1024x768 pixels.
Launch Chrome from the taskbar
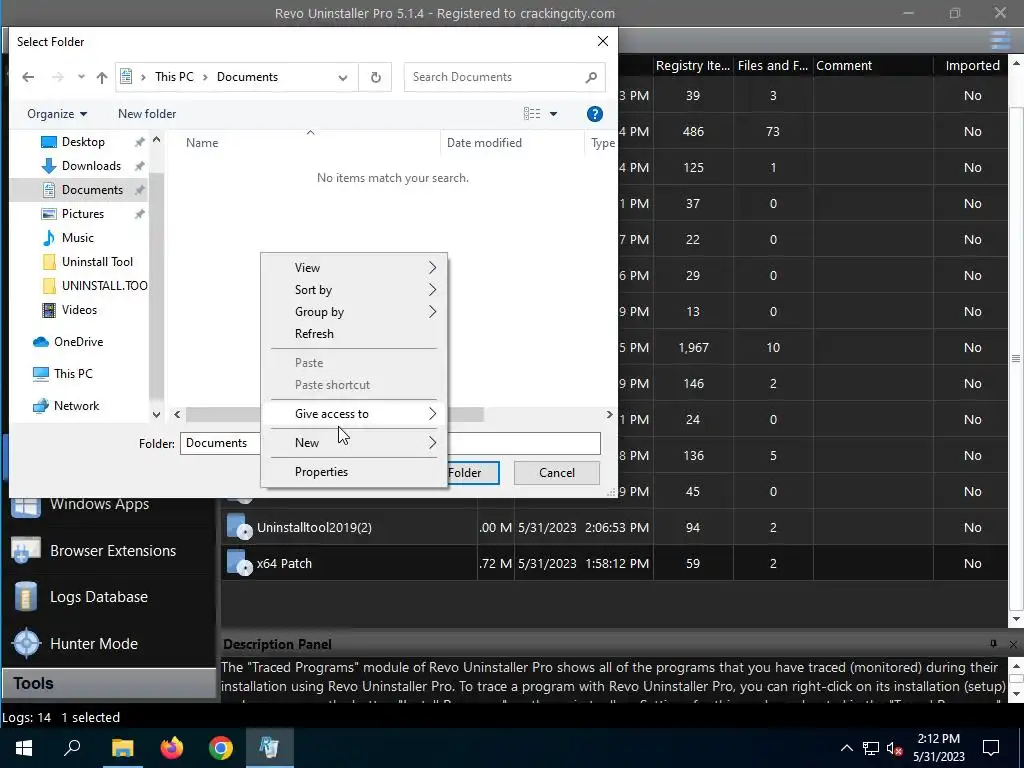221,748
